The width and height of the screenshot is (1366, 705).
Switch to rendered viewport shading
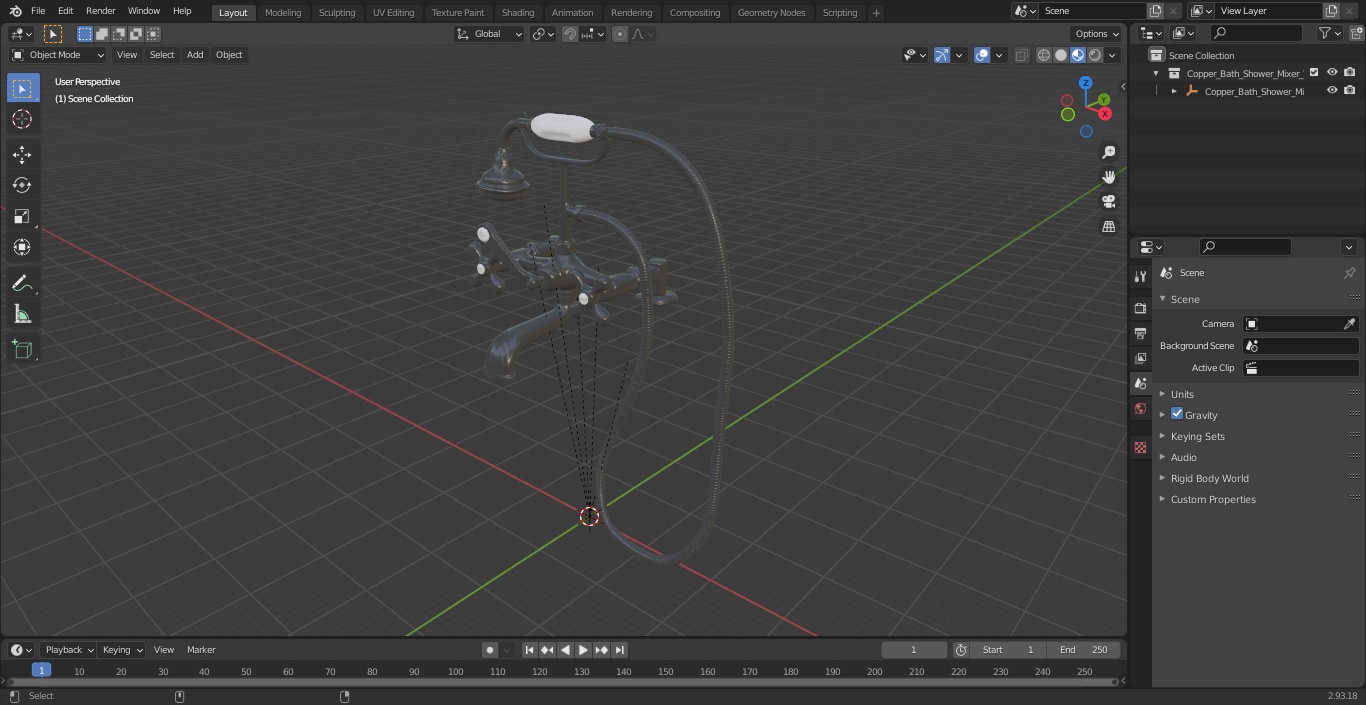coord(1095,55)
